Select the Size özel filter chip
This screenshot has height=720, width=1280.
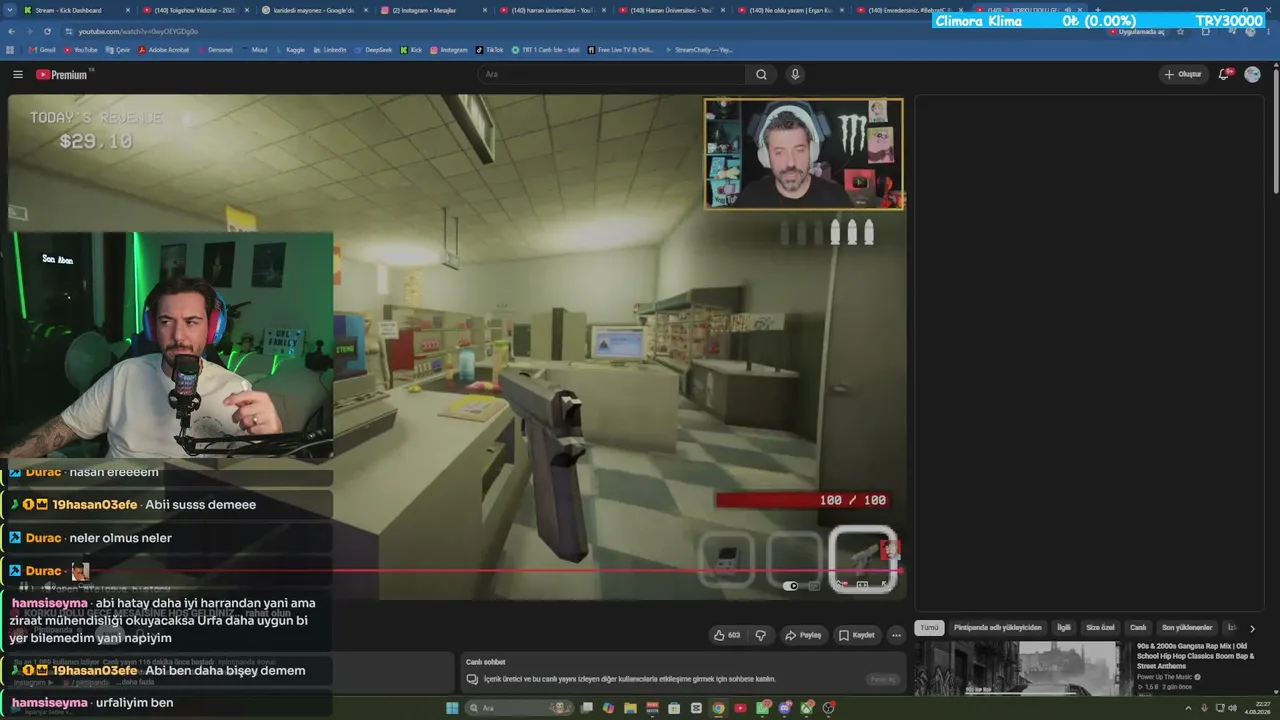point(1100,628)
